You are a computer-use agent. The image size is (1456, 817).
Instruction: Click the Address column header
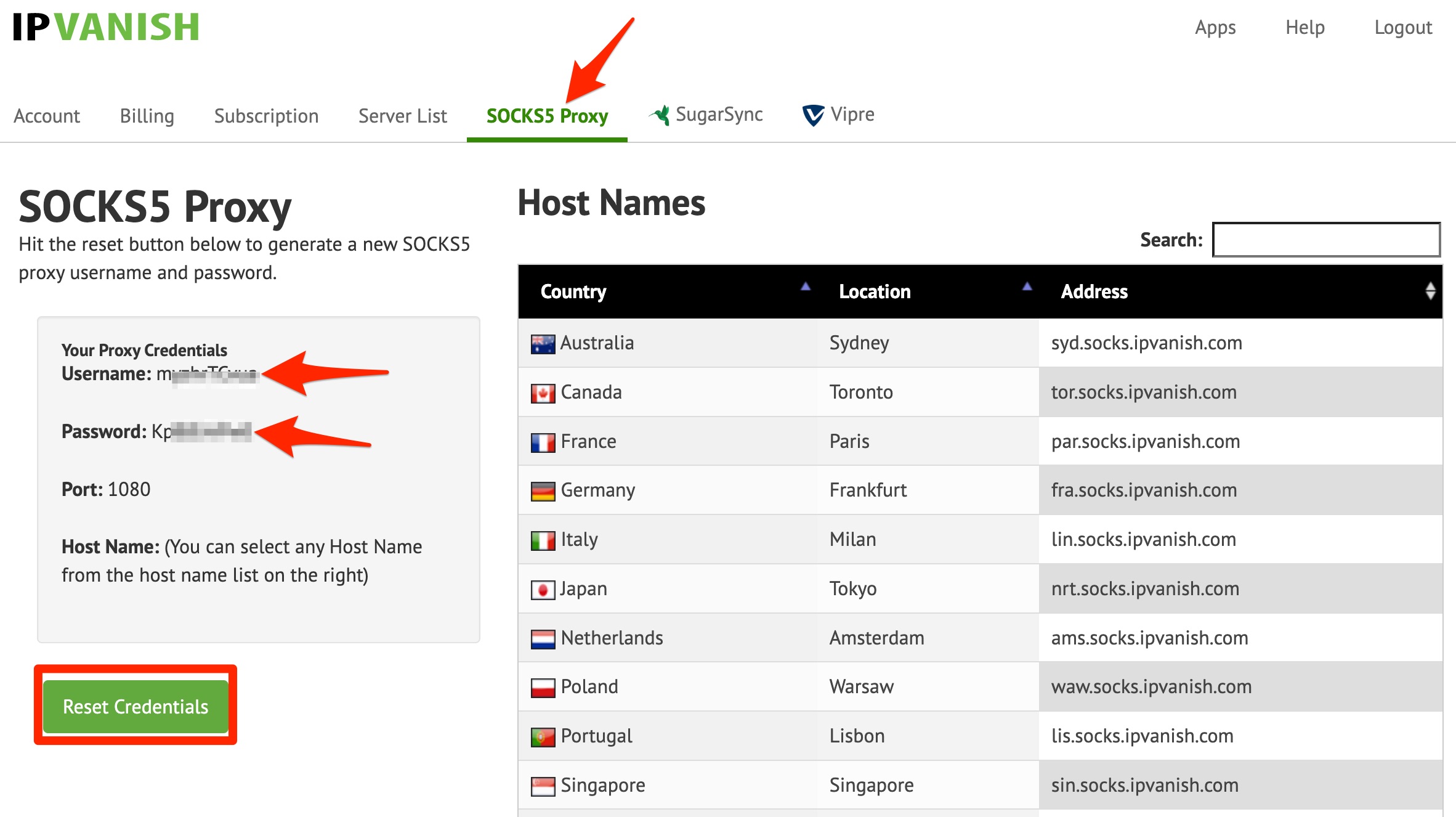pyautogui.click(x=1240, y=291)
